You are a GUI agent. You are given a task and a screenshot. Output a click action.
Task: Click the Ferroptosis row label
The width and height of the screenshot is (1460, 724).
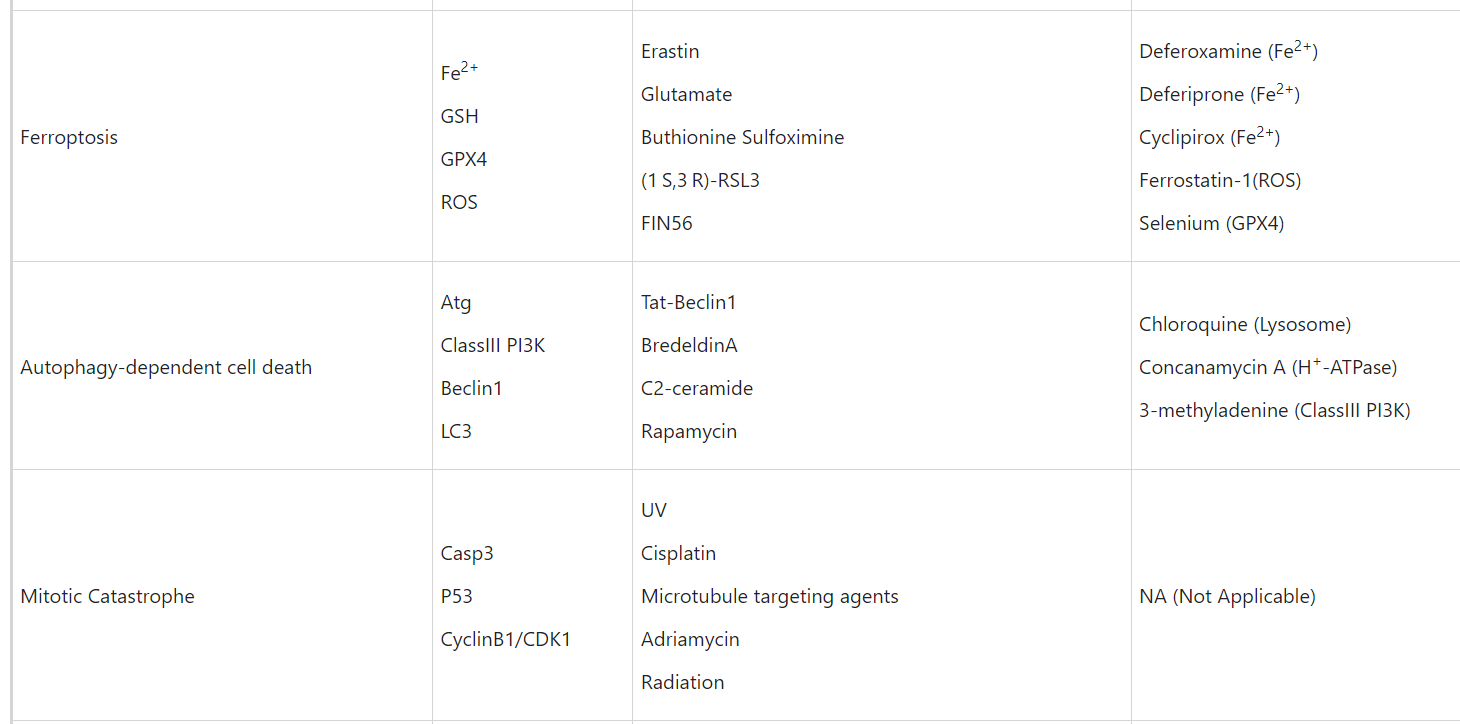coord(69,137)
